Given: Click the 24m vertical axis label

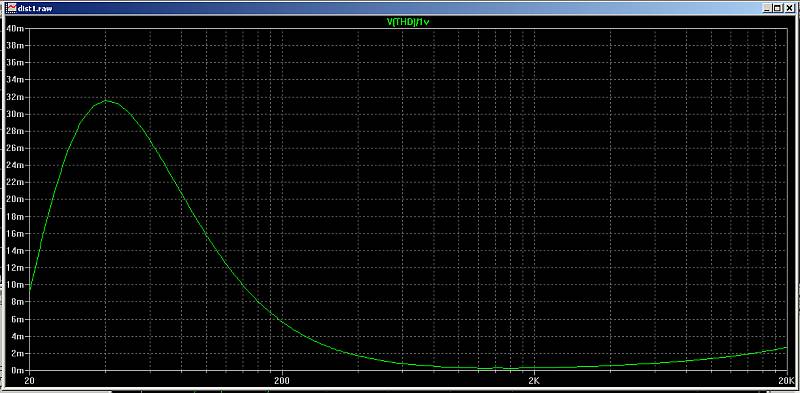Looking at the screenshot, I should click(14, 165).
